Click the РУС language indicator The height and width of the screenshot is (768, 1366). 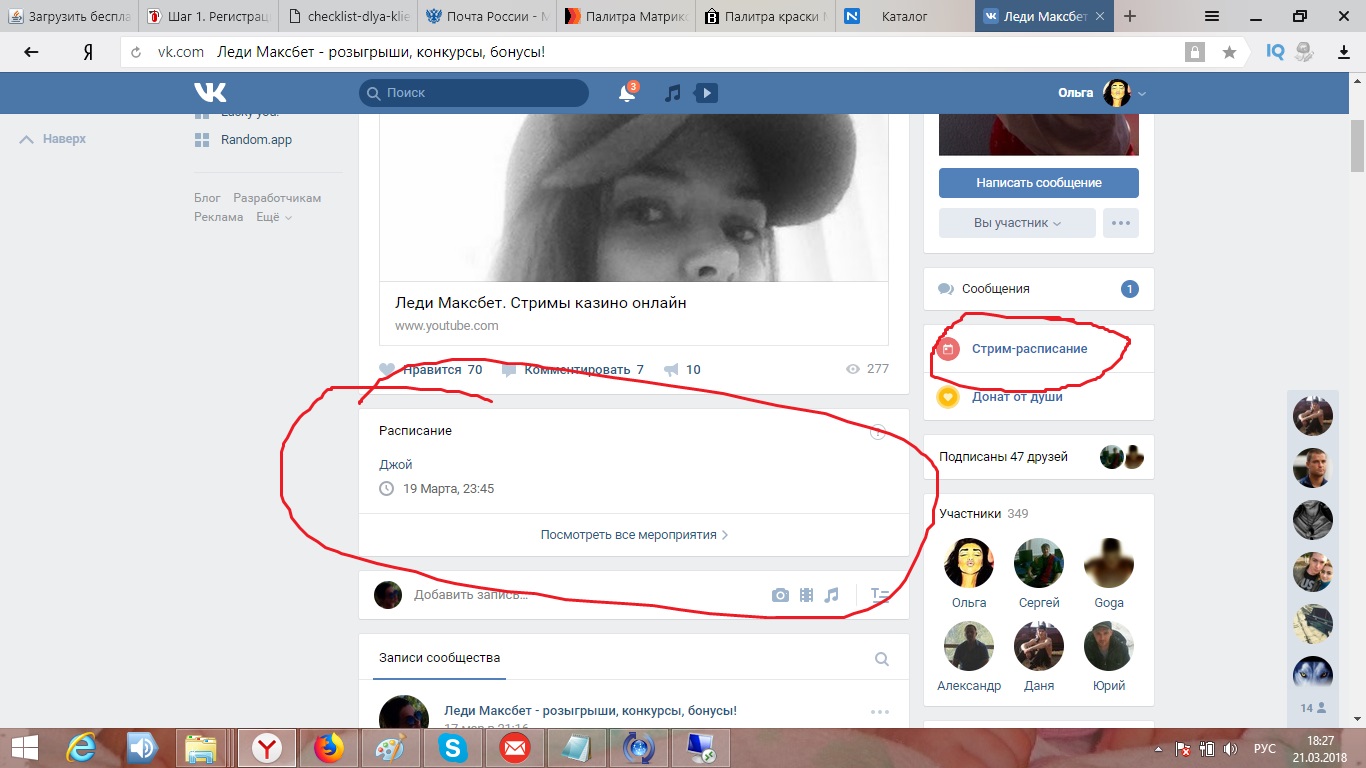click(1265, 748)
